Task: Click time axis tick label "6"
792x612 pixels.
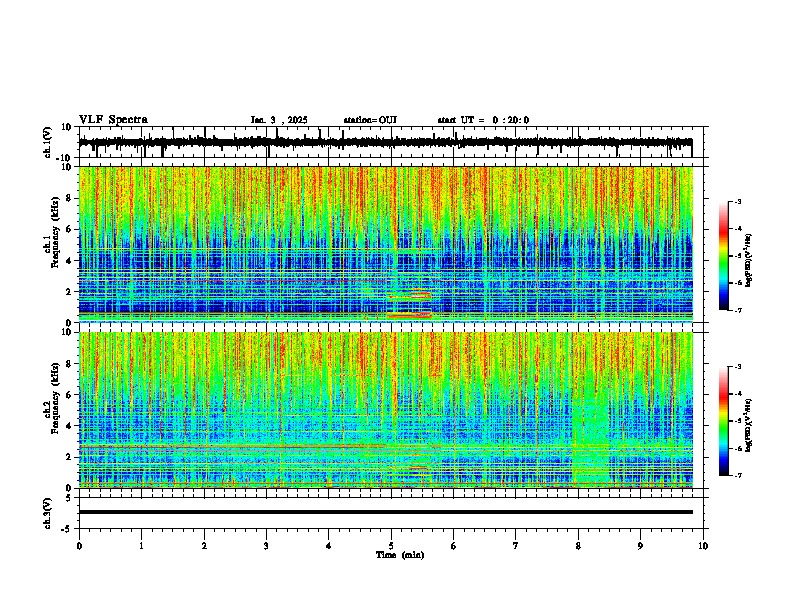Action: (454, 546)
